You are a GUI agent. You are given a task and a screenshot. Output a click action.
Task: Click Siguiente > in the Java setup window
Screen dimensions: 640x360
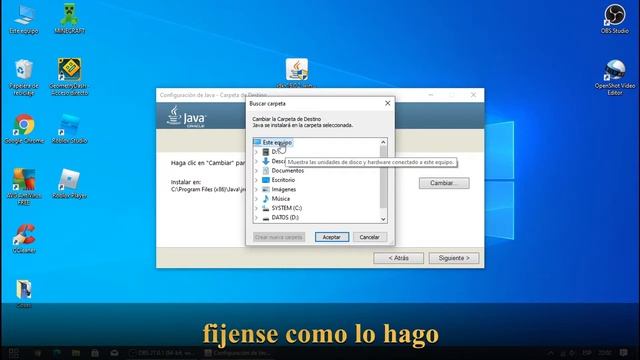[x=454, y=258]
